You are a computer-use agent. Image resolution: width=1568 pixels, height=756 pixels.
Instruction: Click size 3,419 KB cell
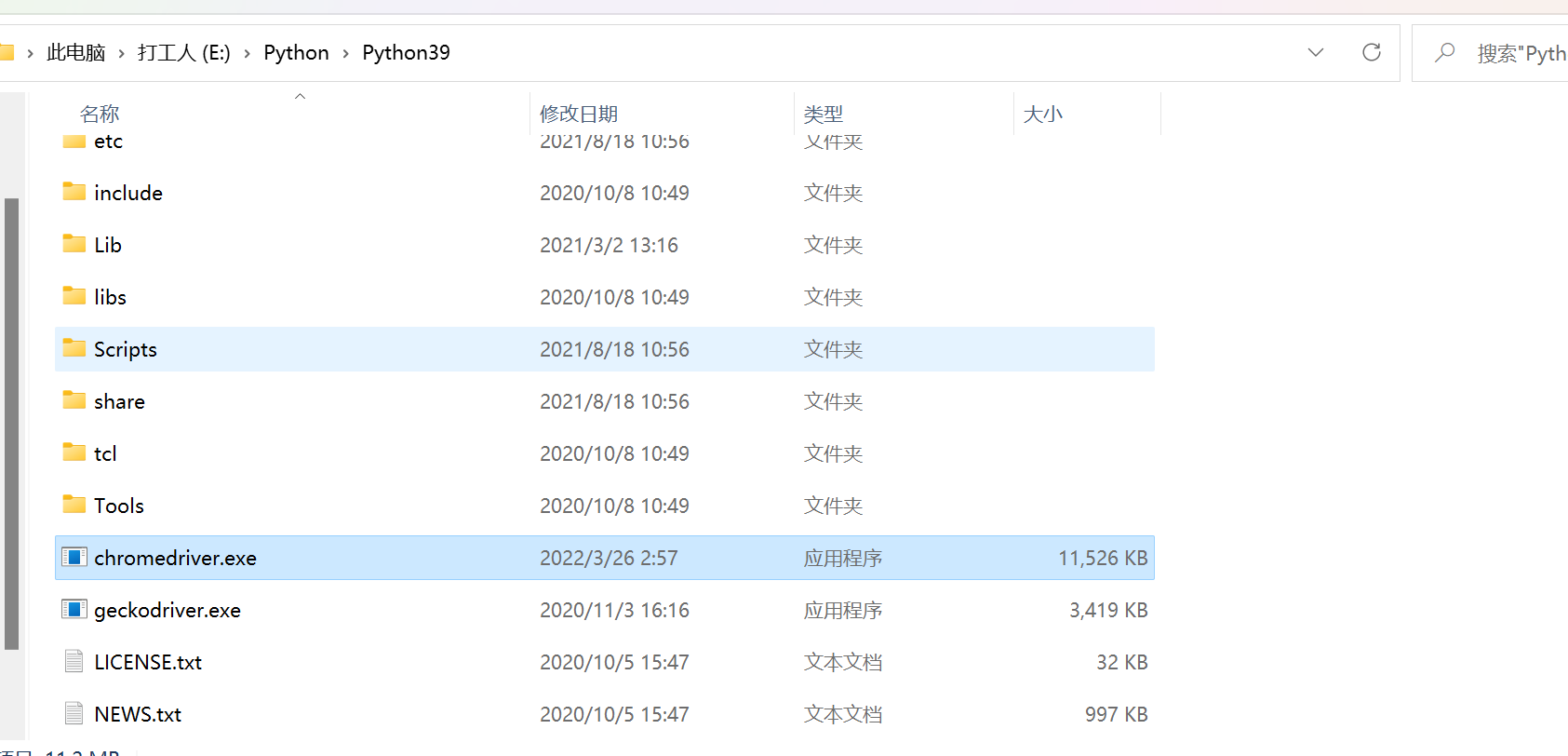pos(1108,610)
